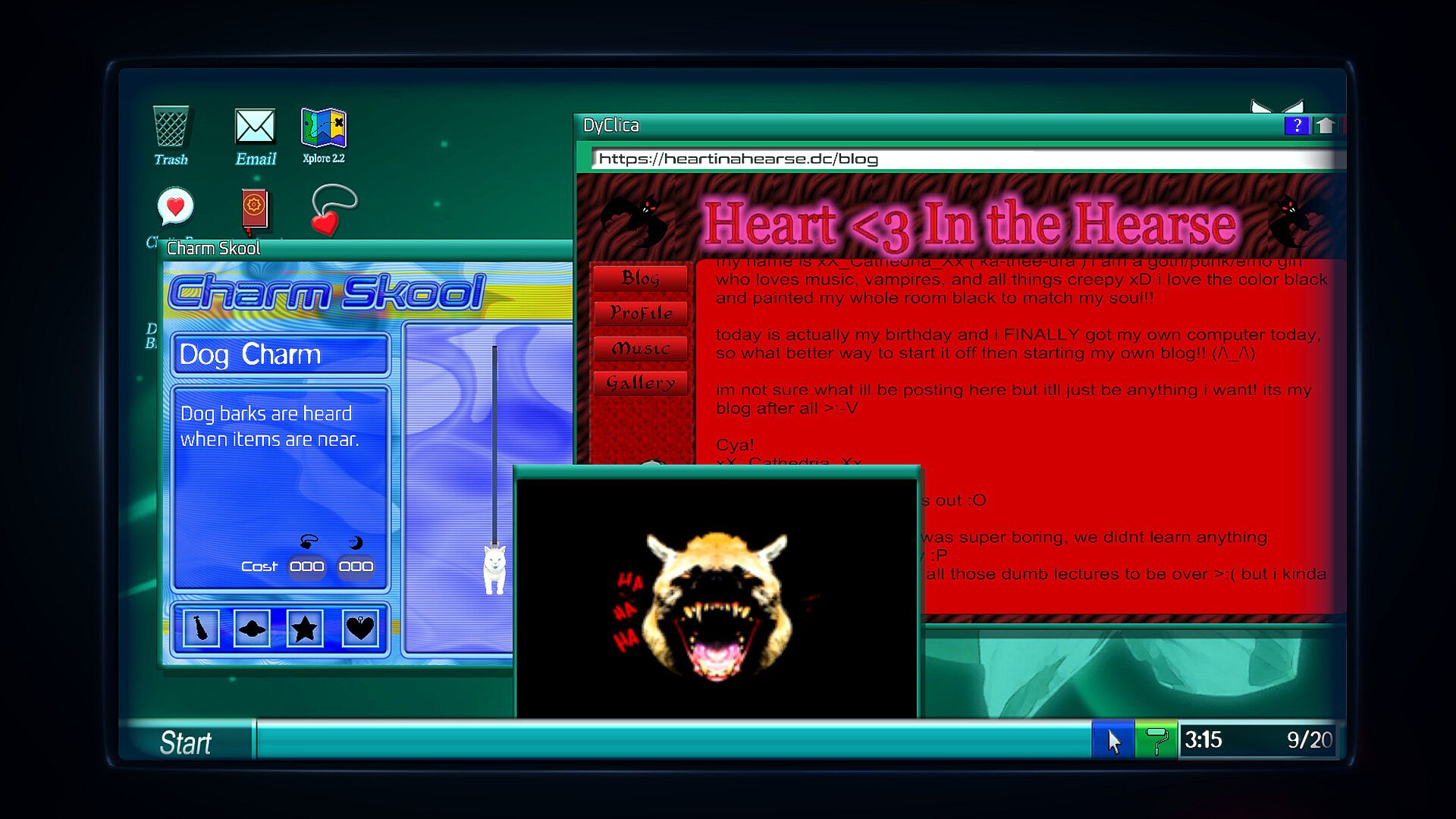Open the Email envelope icon
The image size is (1456, 819).
tap(255, 127)
